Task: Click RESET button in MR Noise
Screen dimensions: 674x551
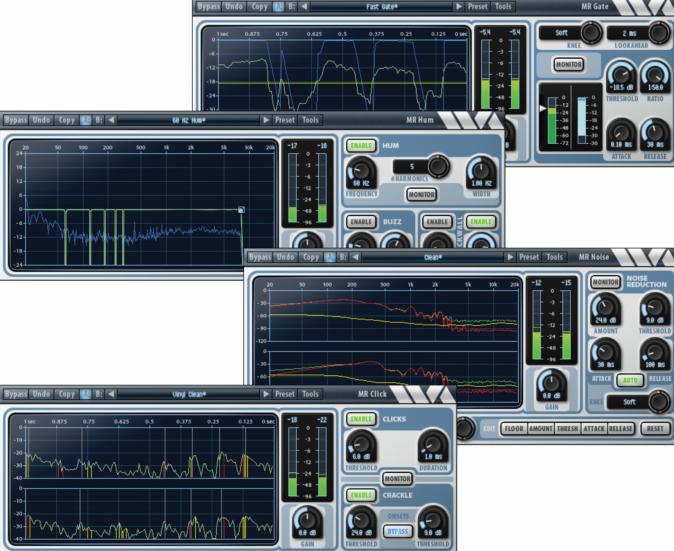Action: click(655, 429)
